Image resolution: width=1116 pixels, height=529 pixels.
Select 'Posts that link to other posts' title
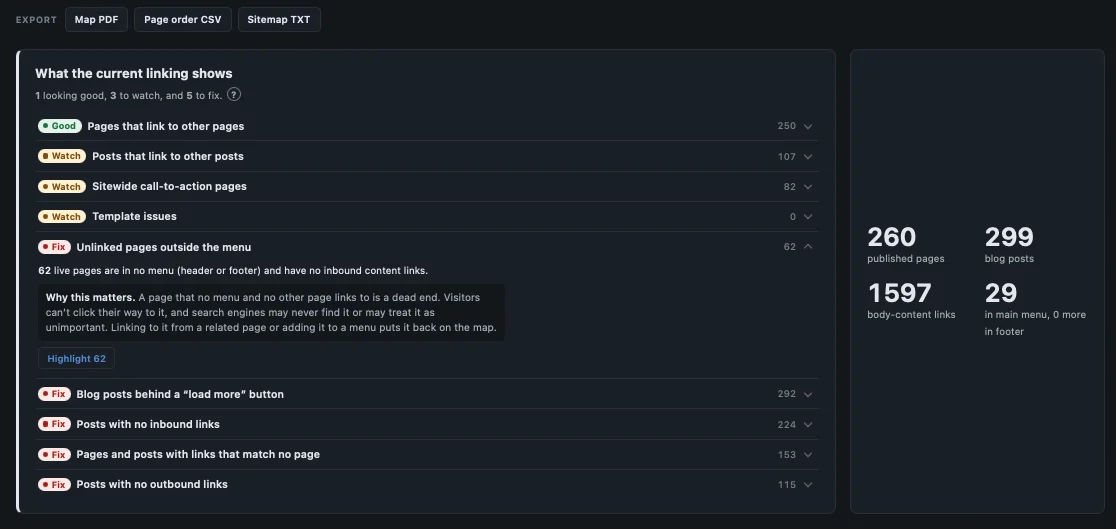coord(168,156)
